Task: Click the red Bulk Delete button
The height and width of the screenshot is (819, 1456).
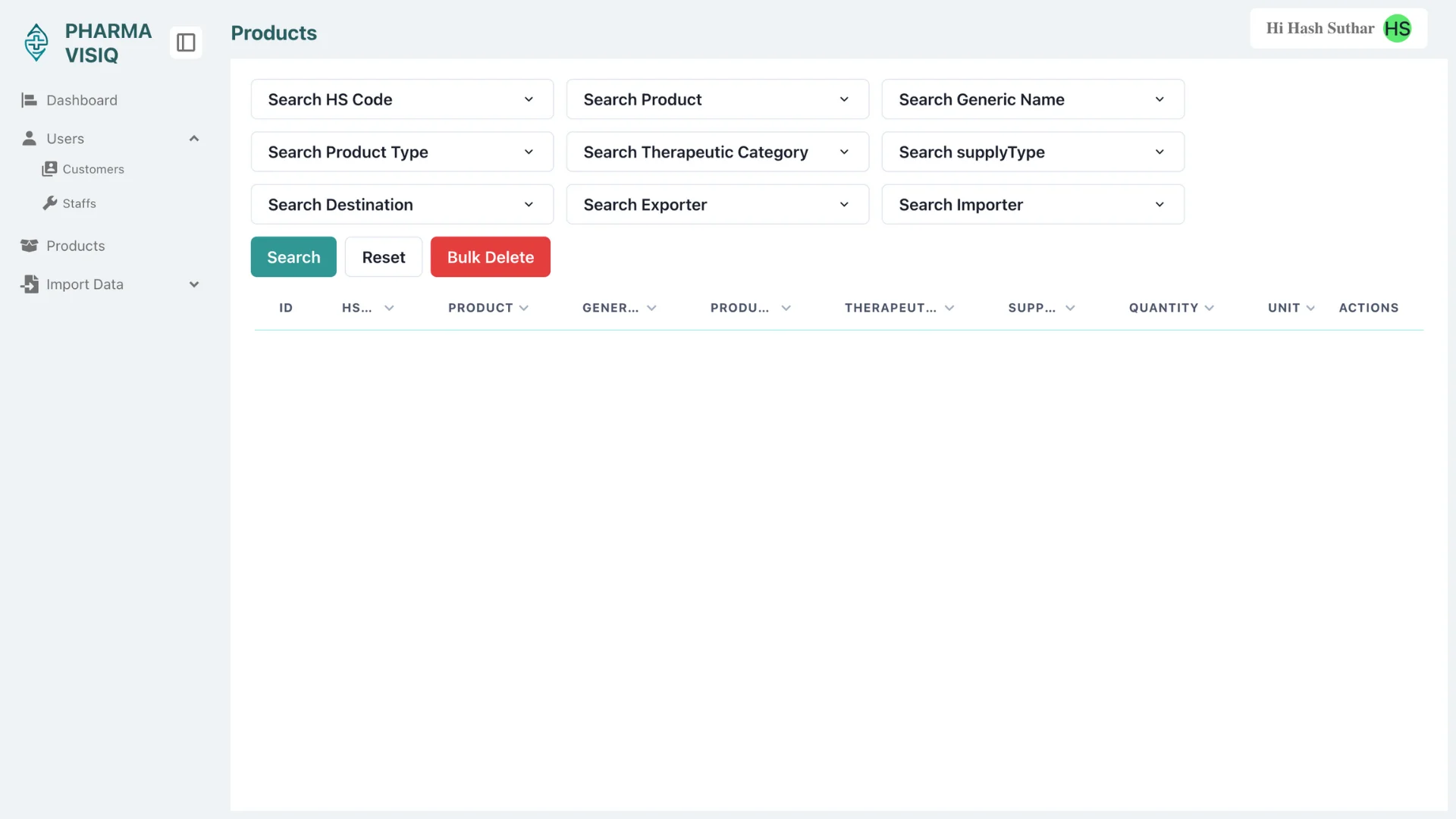Action: (490, 257)
